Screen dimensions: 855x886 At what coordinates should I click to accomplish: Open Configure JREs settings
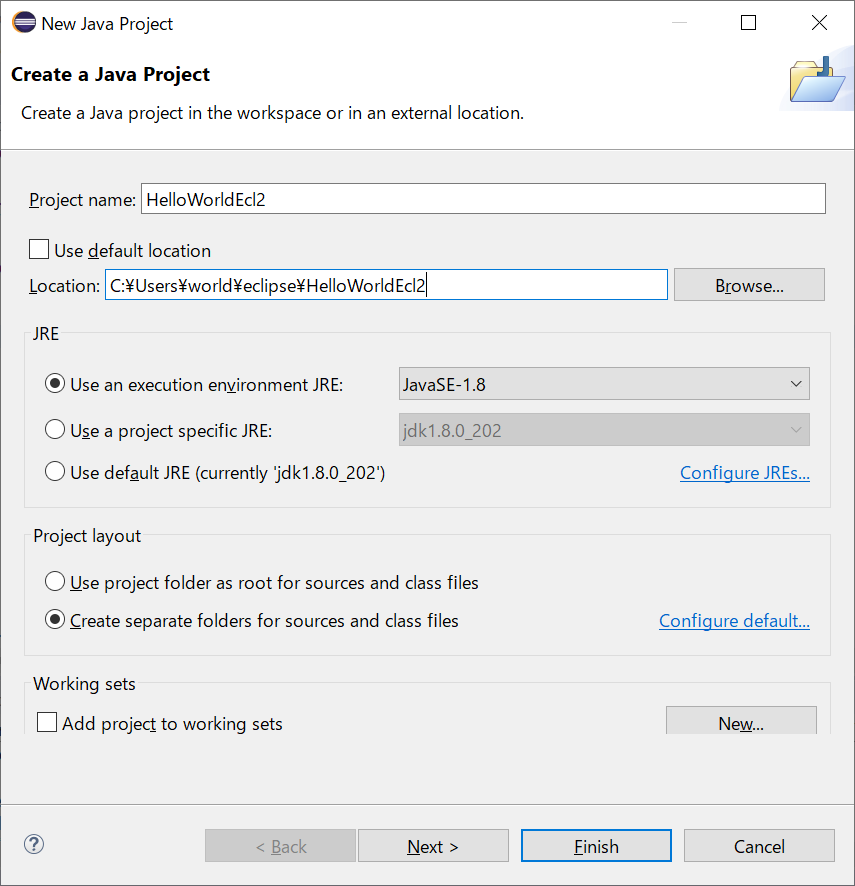[x=744, y=472]
